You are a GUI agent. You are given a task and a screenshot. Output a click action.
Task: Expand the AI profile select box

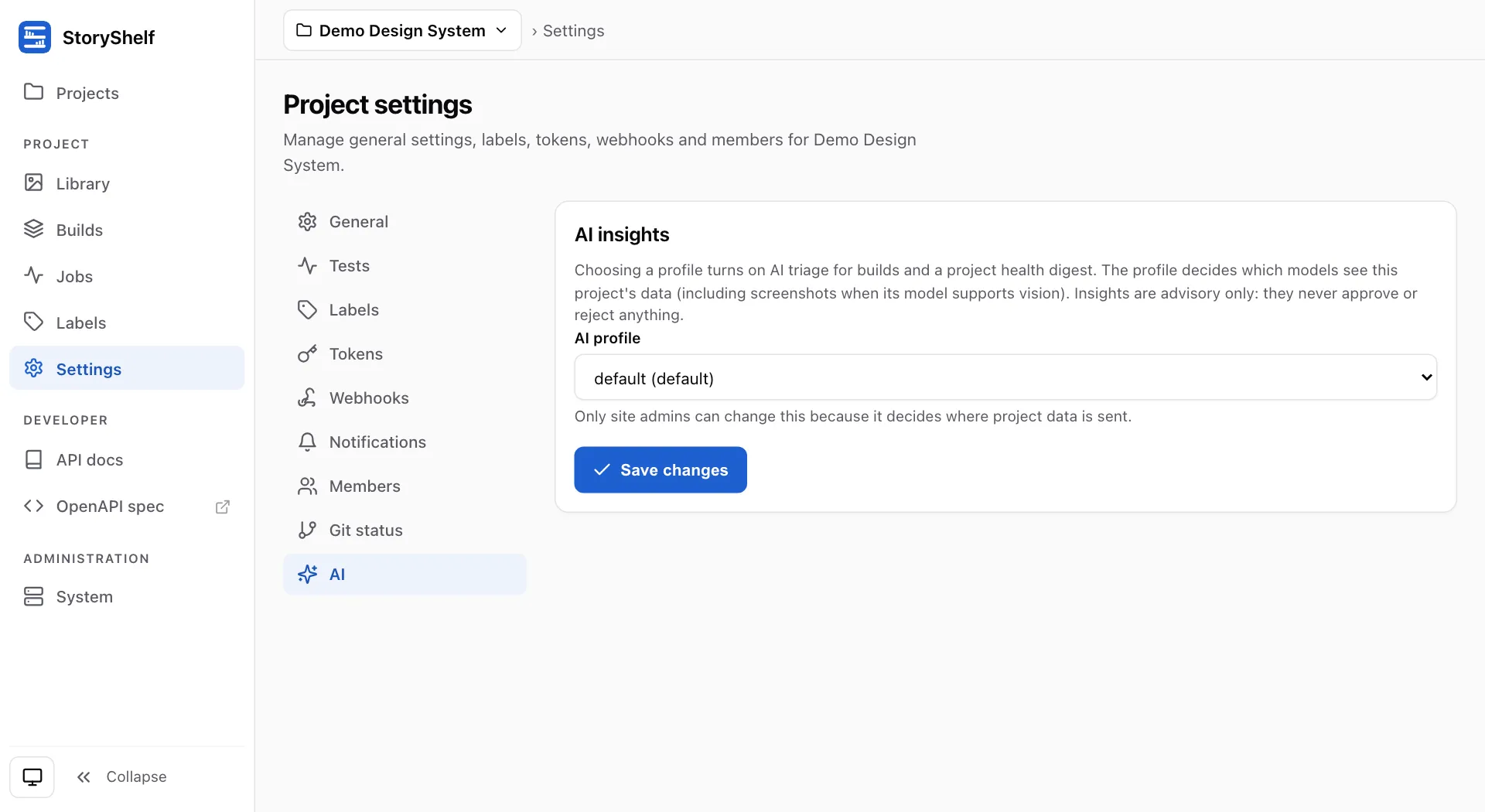1005,377
